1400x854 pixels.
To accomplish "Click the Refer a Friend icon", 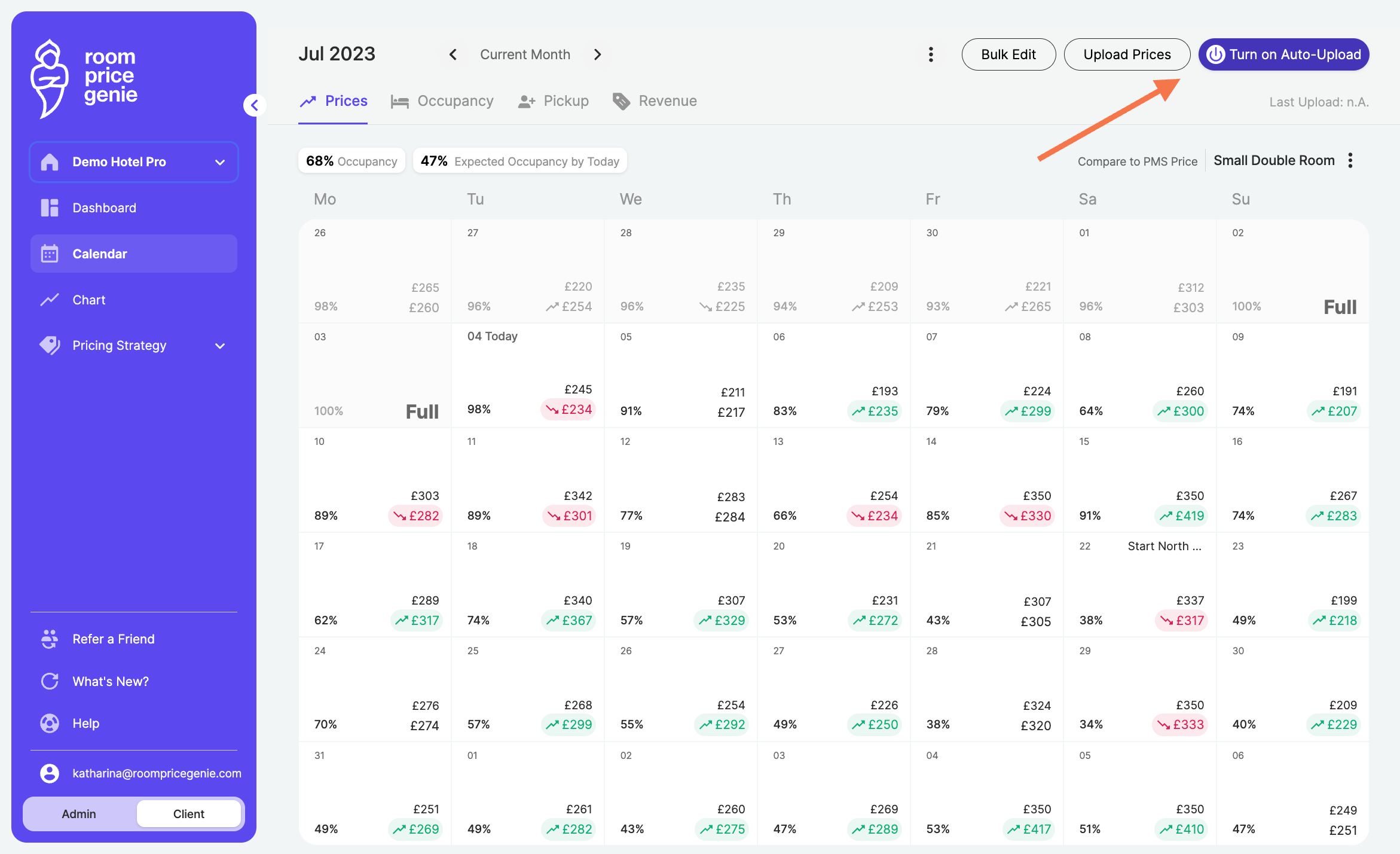I will click(50, 639).
